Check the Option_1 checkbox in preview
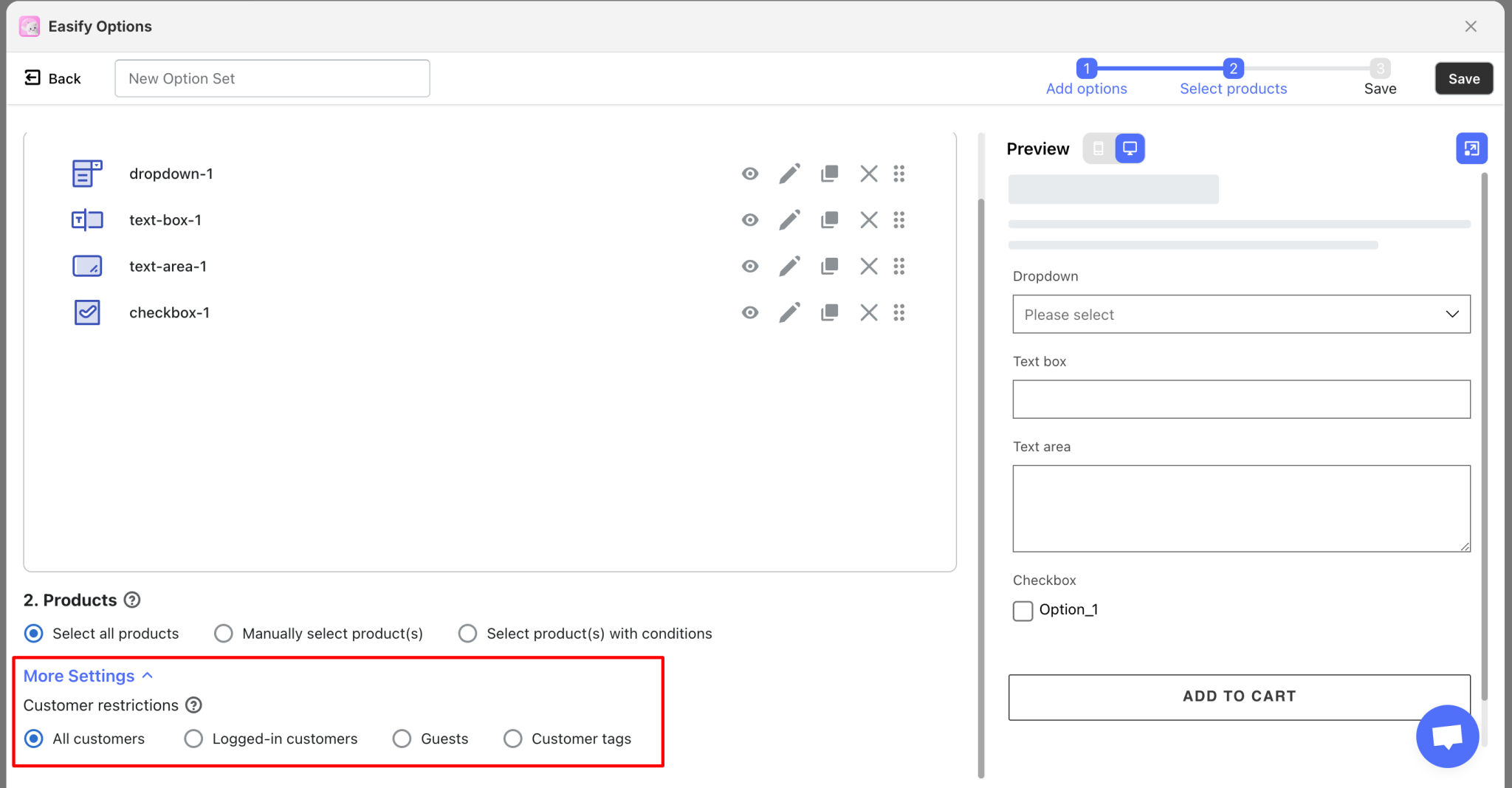 click(1023, 611)
